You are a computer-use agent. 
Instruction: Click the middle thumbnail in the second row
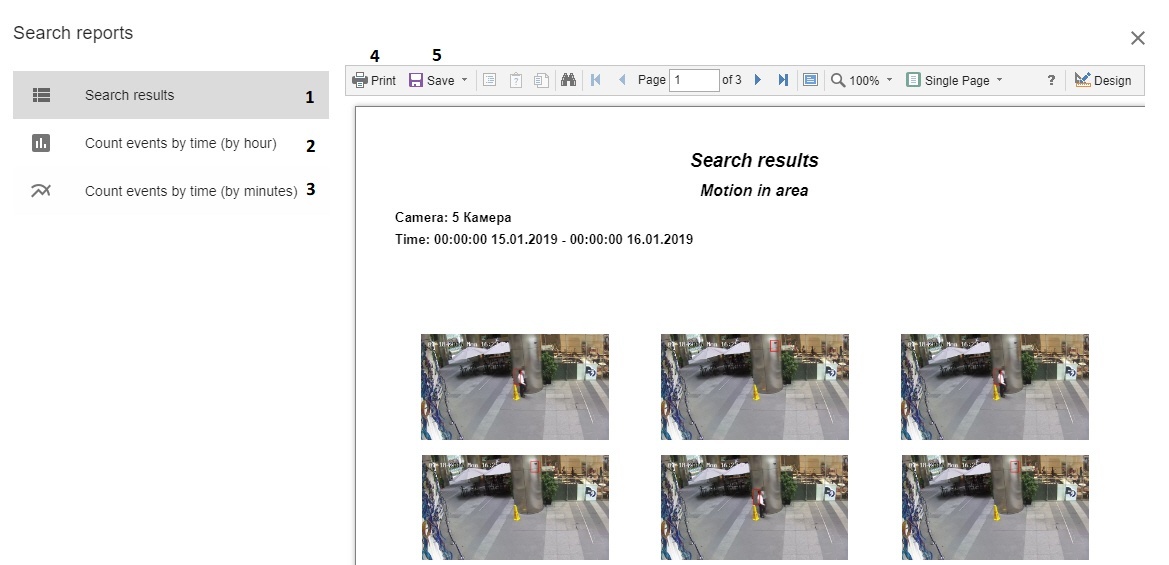coord(754,507)
